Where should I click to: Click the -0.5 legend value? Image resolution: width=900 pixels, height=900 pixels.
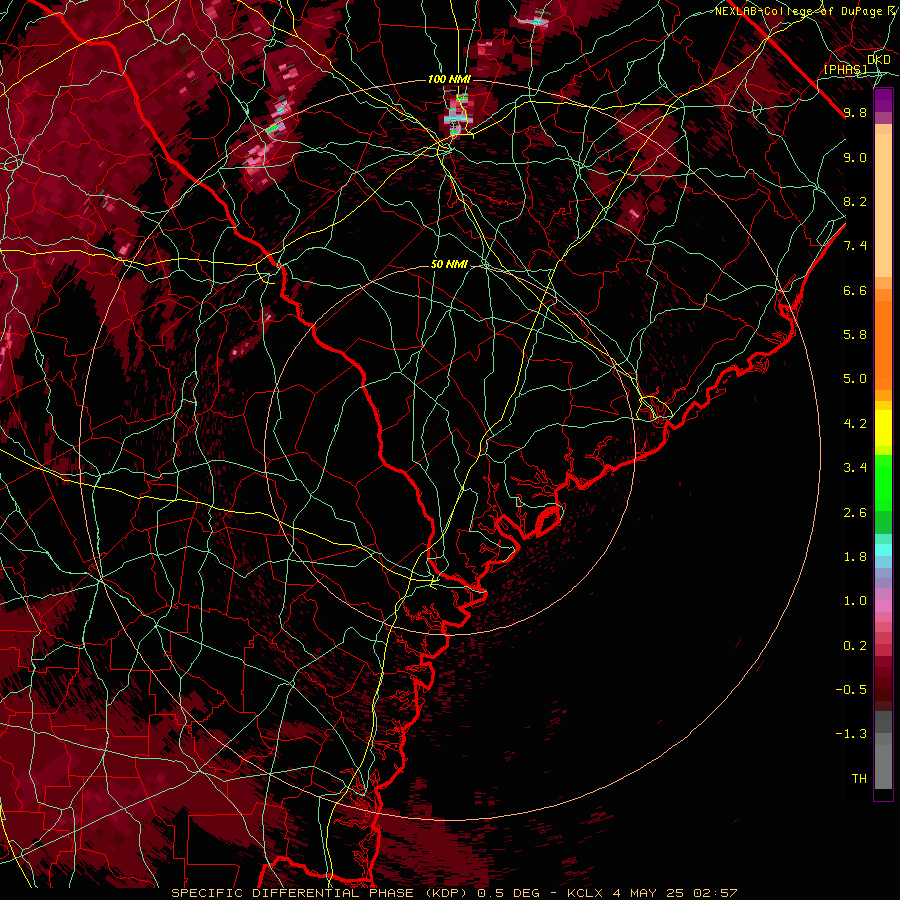(851, 690)
